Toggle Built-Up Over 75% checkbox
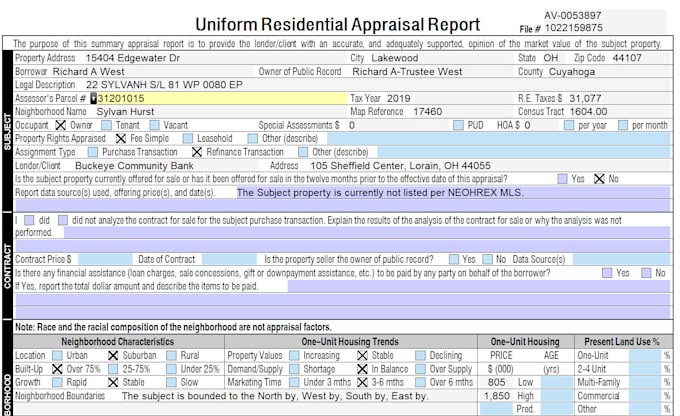Viewport: 680px width, 416px height. pyautogui.click(x=57, y=369)
